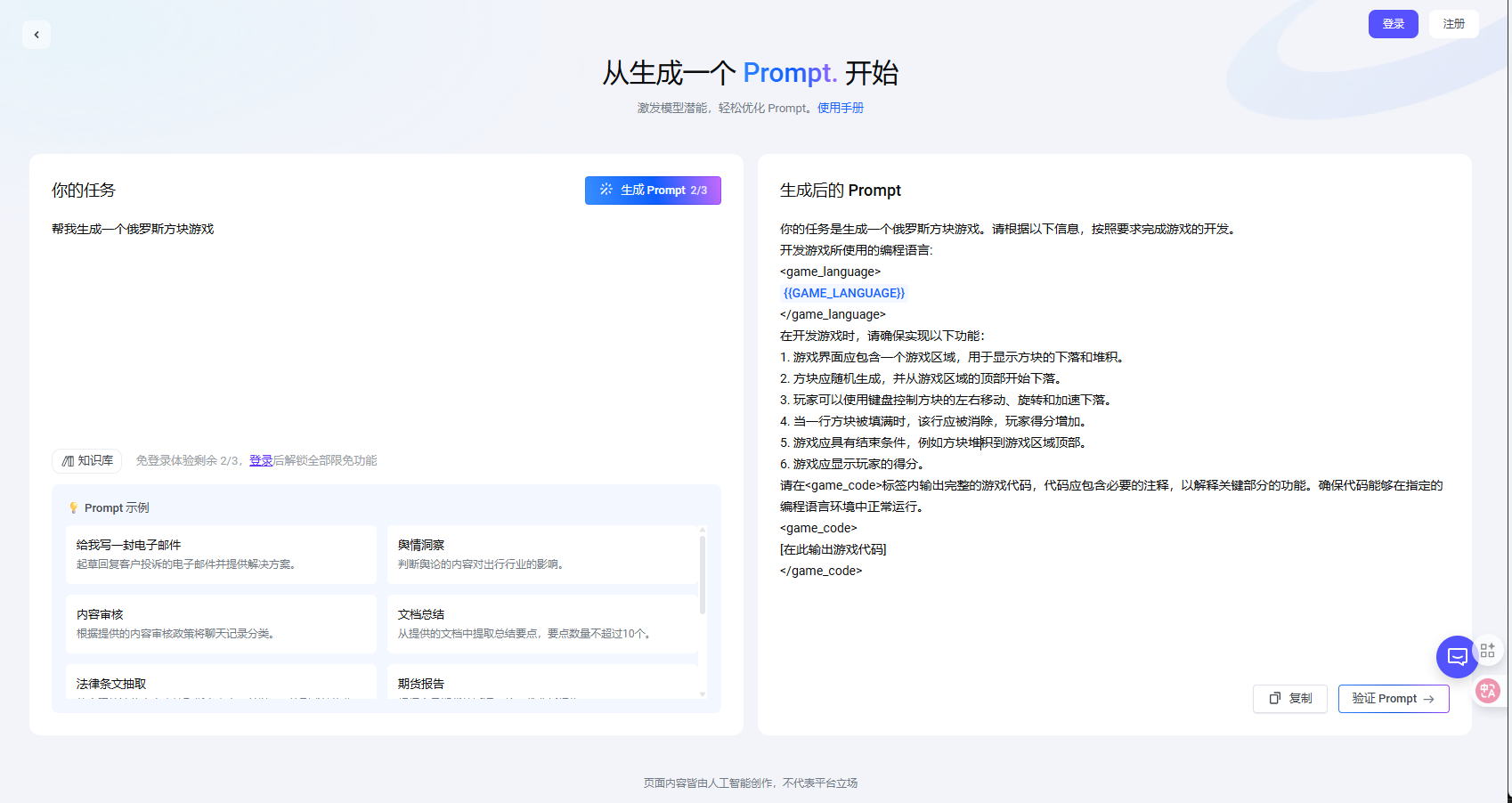Click the pink translate floating icon
1512x803 pixels.
pos(1488,691)
